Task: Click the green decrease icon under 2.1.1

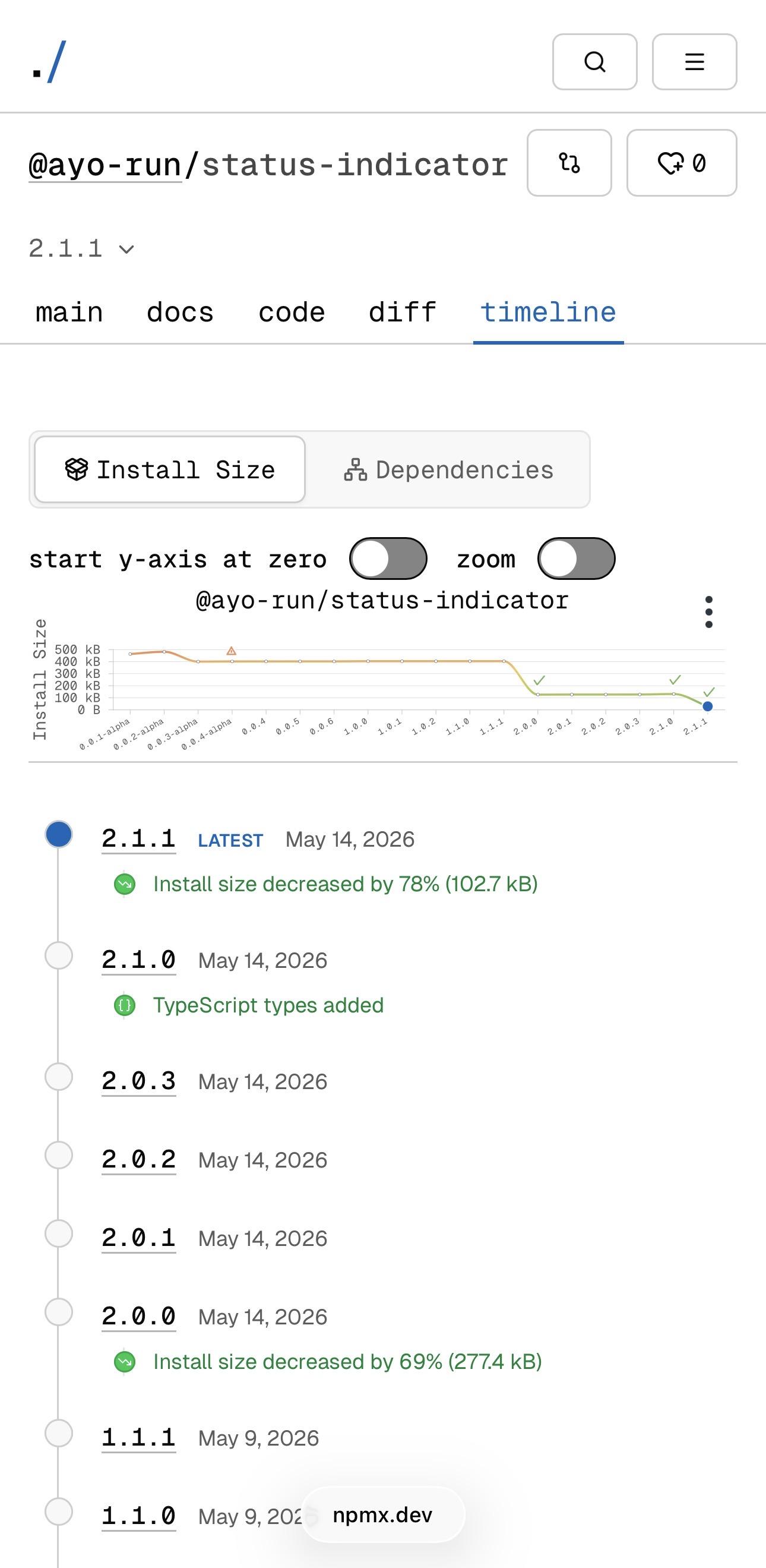Action: [x=125, y=884]
